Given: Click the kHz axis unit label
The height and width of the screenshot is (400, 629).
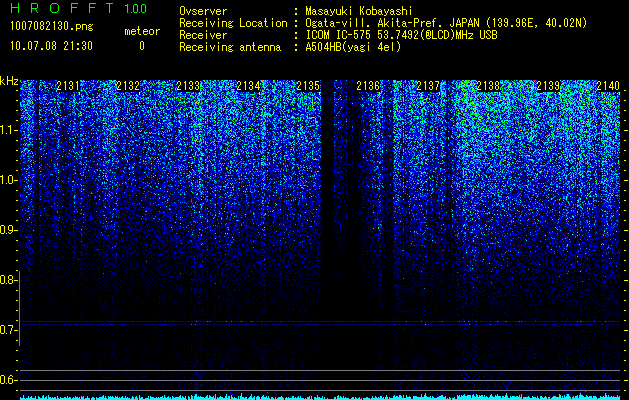Looking at the screenshot, I should (x=9, y=81).
